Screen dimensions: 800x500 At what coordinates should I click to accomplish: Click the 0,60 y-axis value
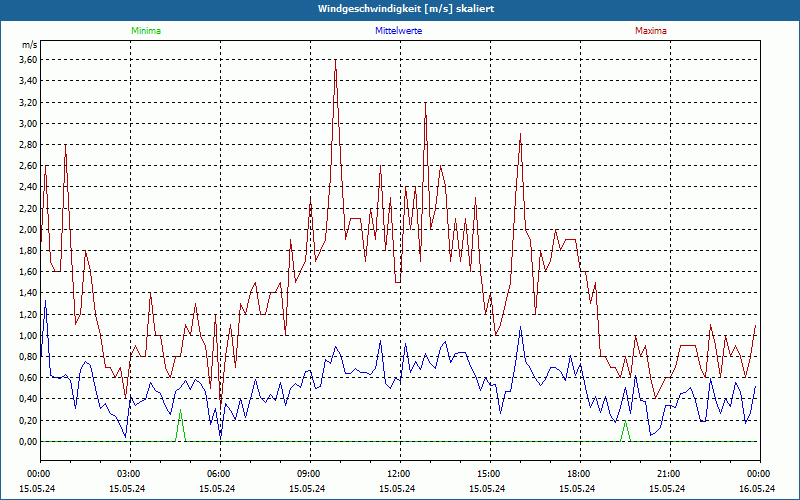[x=28, y=378]
